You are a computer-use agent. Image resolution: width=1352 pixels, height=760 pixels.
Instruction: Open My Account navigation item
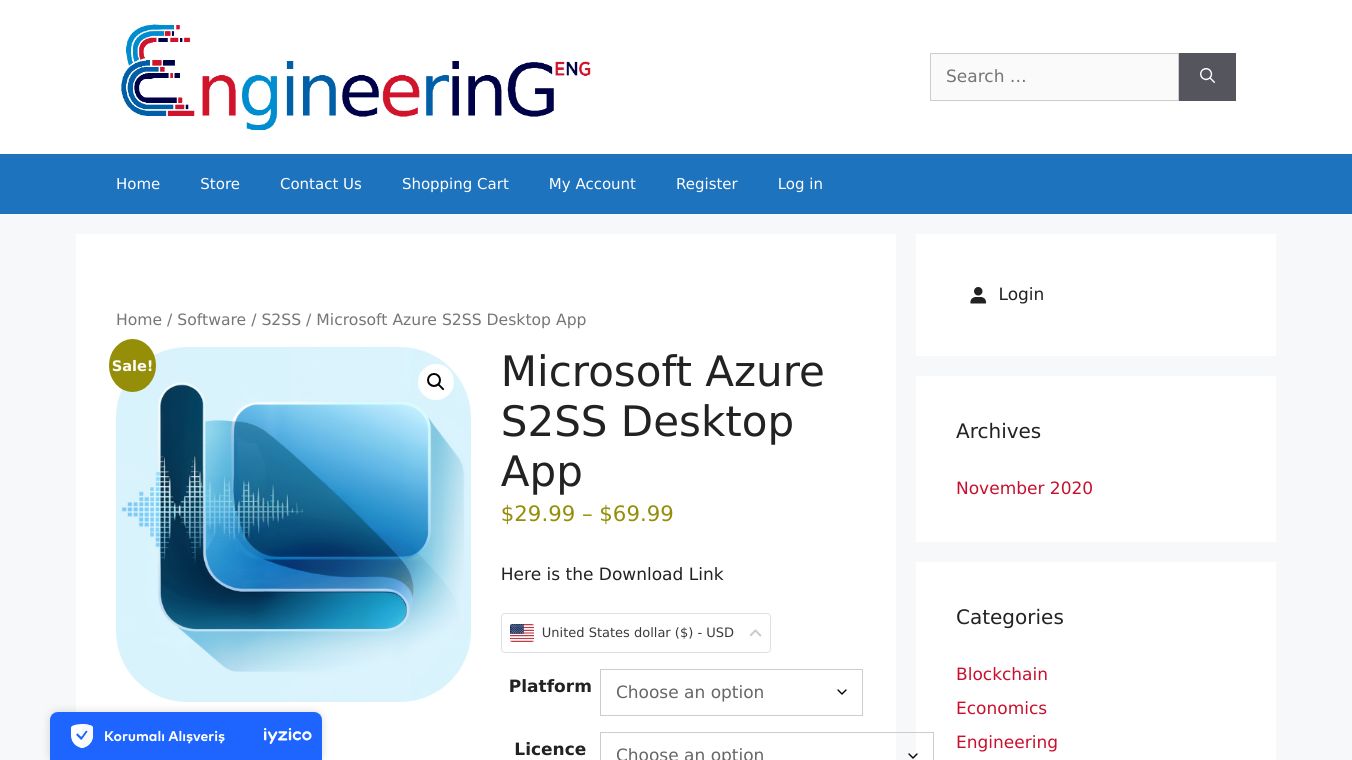[x=592, y=184]
